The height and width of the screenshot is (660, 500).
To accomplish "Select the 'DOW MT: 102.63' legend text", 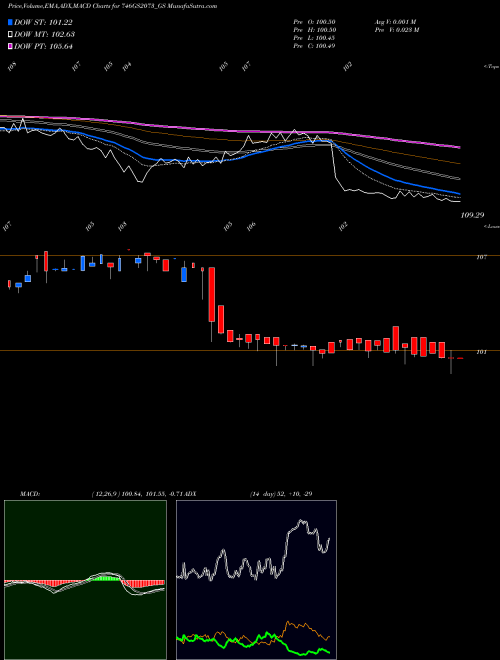I will (x=45, y=34).
